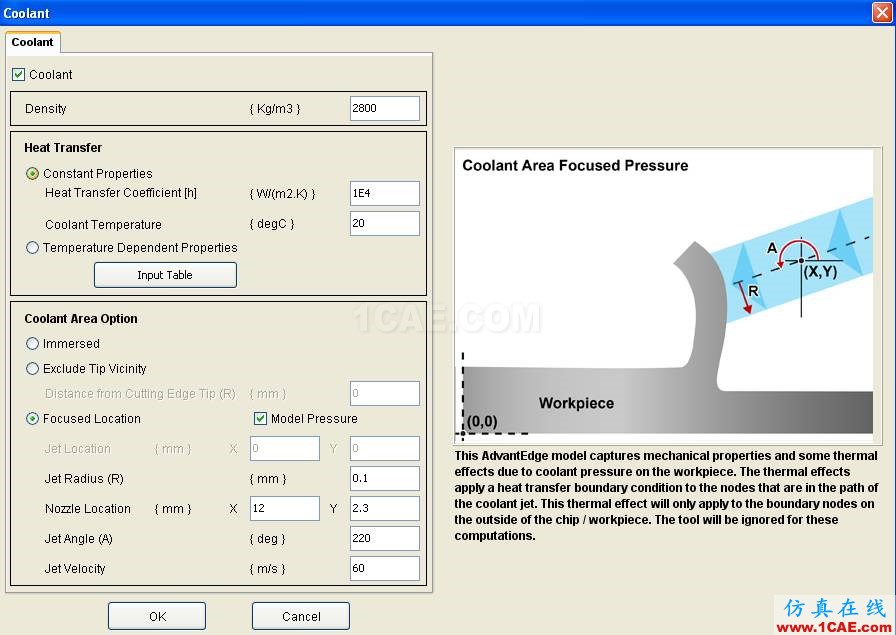896x635 pixels.
Task: Edit the Heat Transfer Coefficient field
Action: [x=385, y=193]
